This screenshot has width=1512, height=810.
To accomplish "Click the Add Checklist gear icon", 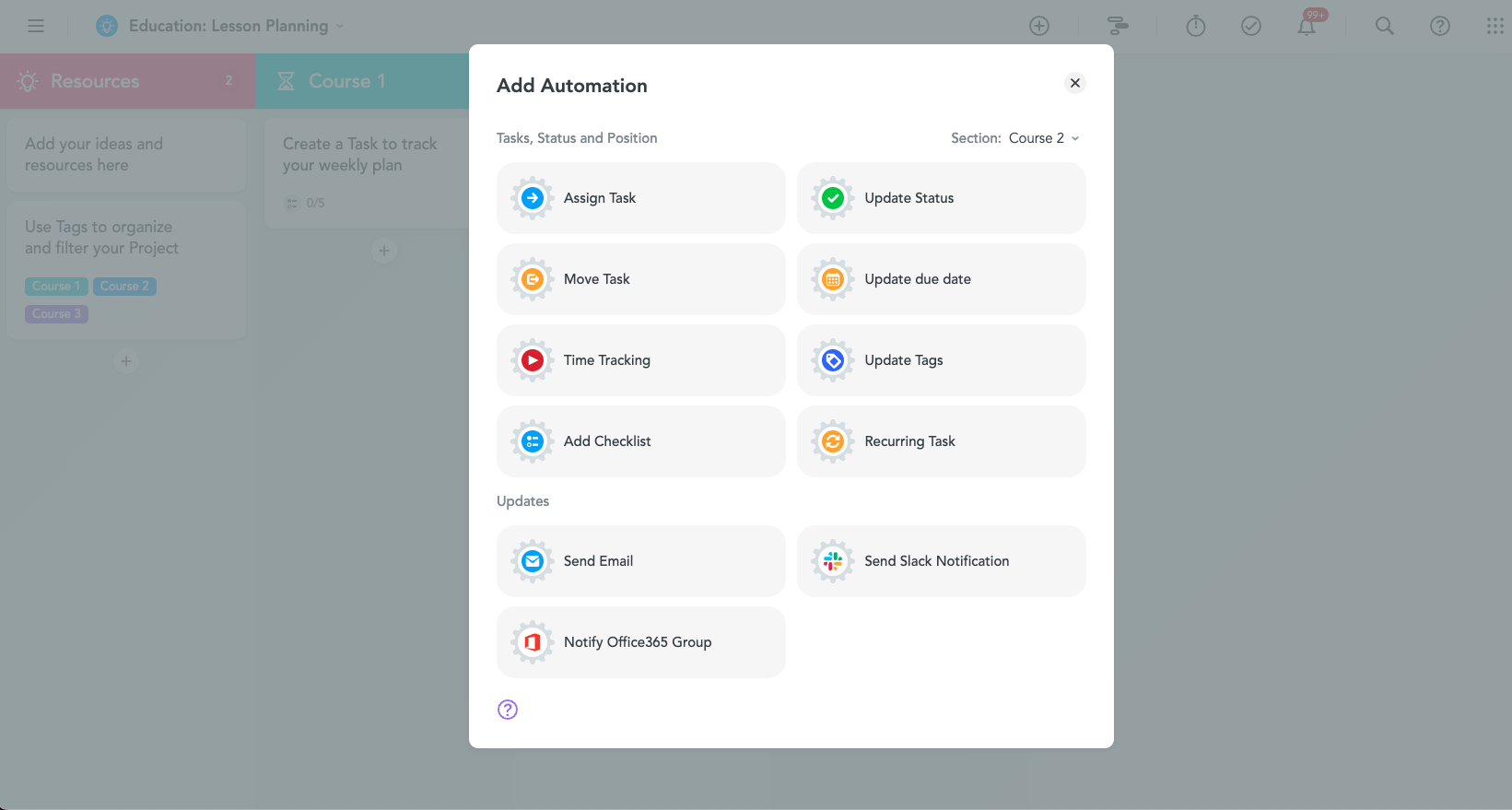I will point(533,441).
